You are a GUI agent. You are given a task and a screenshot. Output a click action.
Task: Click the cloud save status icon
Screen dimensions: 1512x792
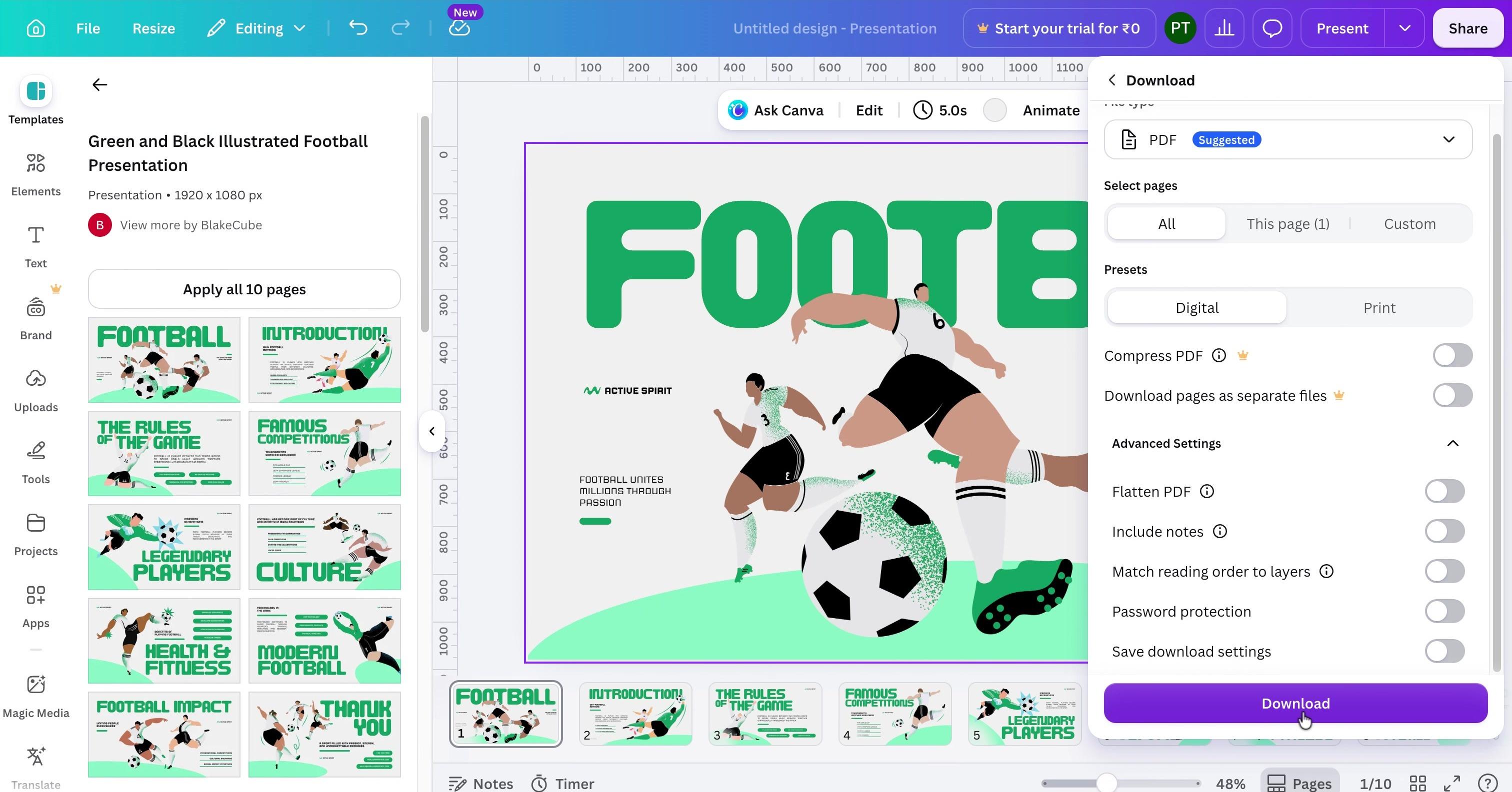(x=459, y=28)
